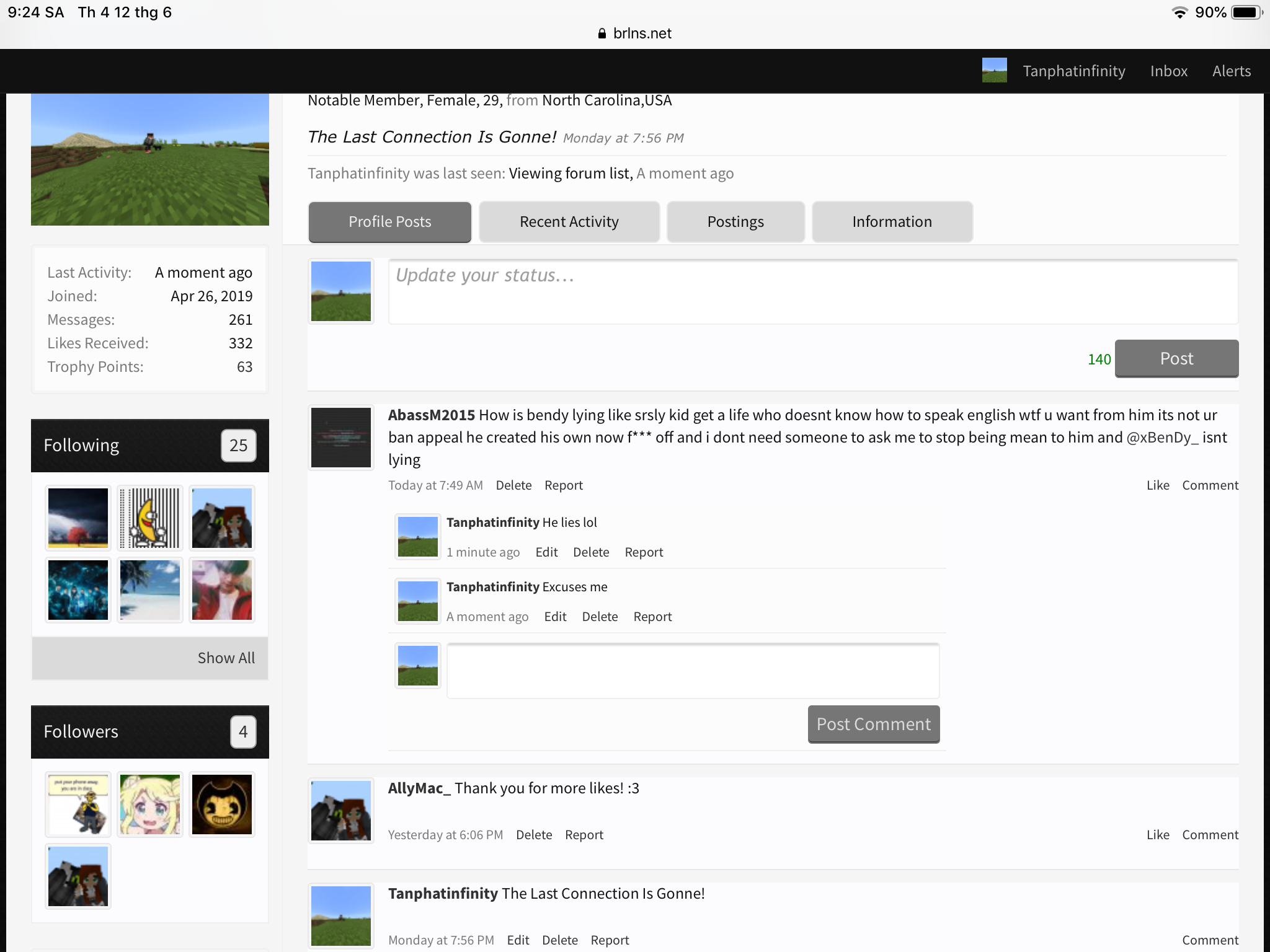The width and height of the screenshot is (1270, 952).
Task: Edit the "He lies lol" comment
Action: 546,552
